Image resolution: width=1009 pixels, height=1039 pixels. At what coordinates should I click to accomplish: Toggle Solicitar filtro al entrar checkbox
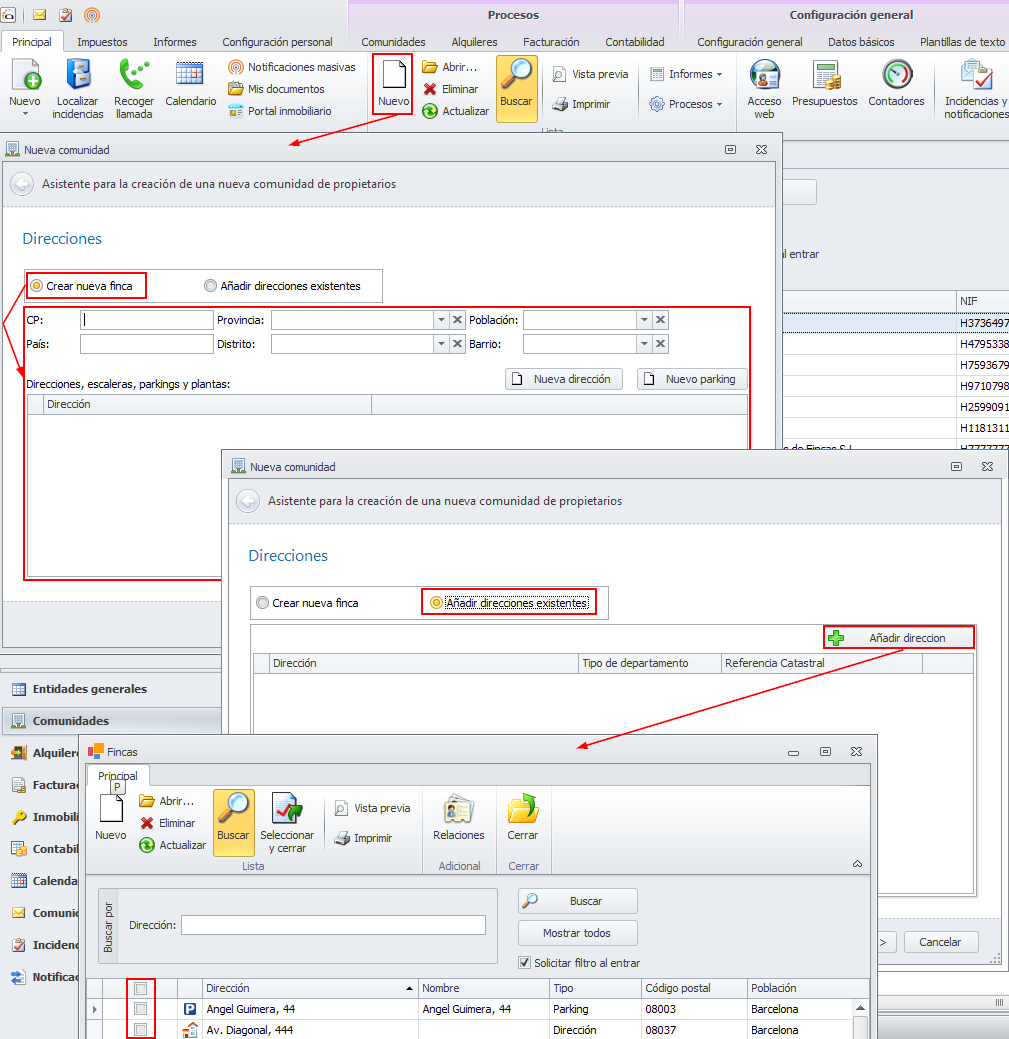pyautogui.click(x=525, y=962)
